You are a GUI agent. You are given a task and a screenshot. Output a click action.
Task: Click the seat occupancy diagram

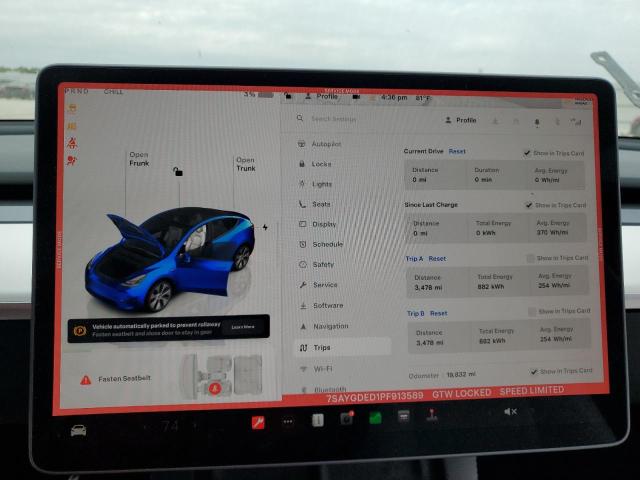click(222, 376)
